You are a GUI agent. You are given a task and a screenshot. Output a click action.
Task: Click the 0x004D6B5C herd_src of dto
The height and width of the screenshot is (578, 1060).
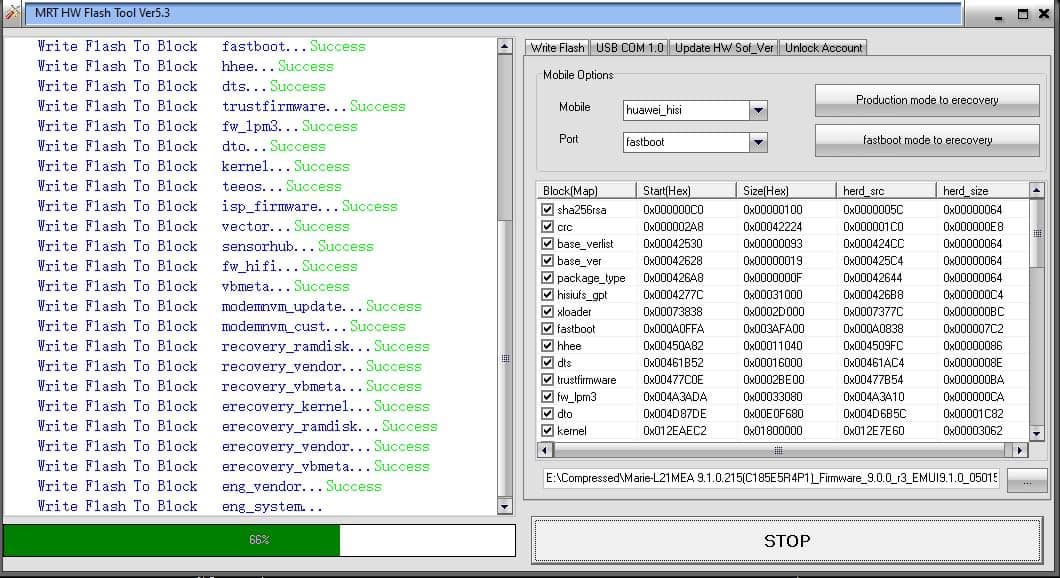(x=875, y=413)
